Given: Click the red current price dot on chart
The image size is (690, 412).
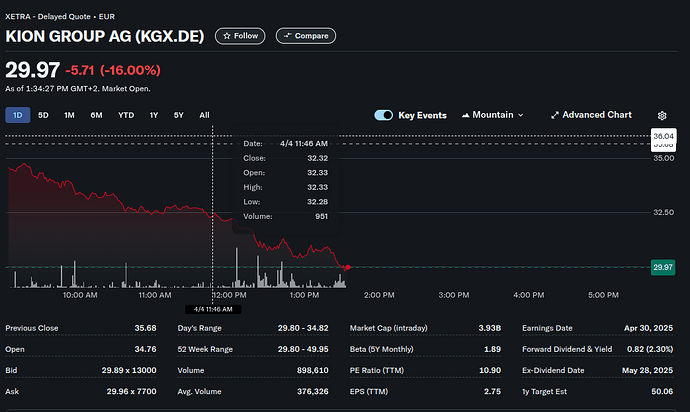Looking at the screenshot, I should 348,267.
